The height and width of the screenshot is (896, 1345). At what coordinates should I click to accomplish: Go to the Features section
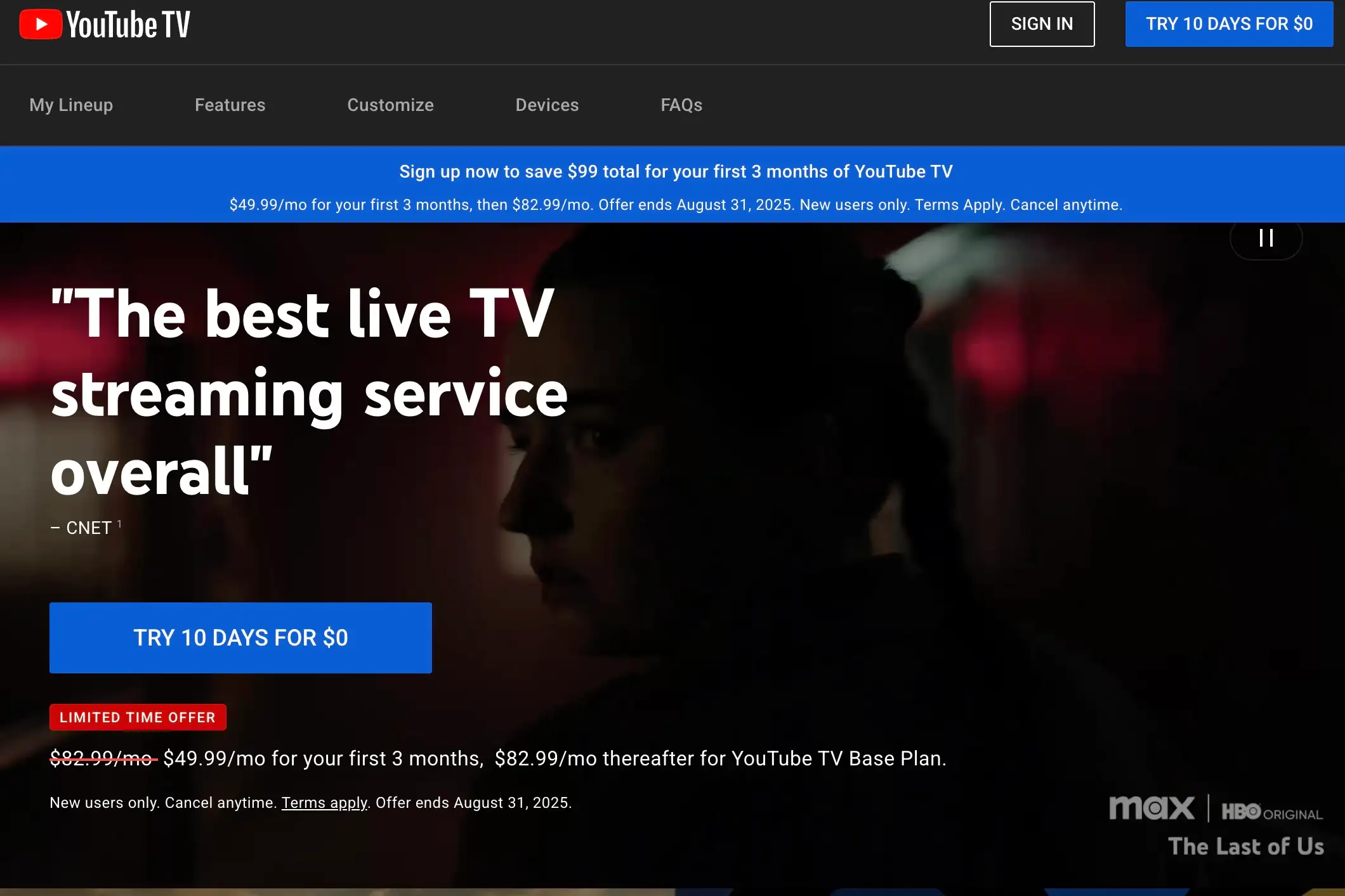coord(230,105)
